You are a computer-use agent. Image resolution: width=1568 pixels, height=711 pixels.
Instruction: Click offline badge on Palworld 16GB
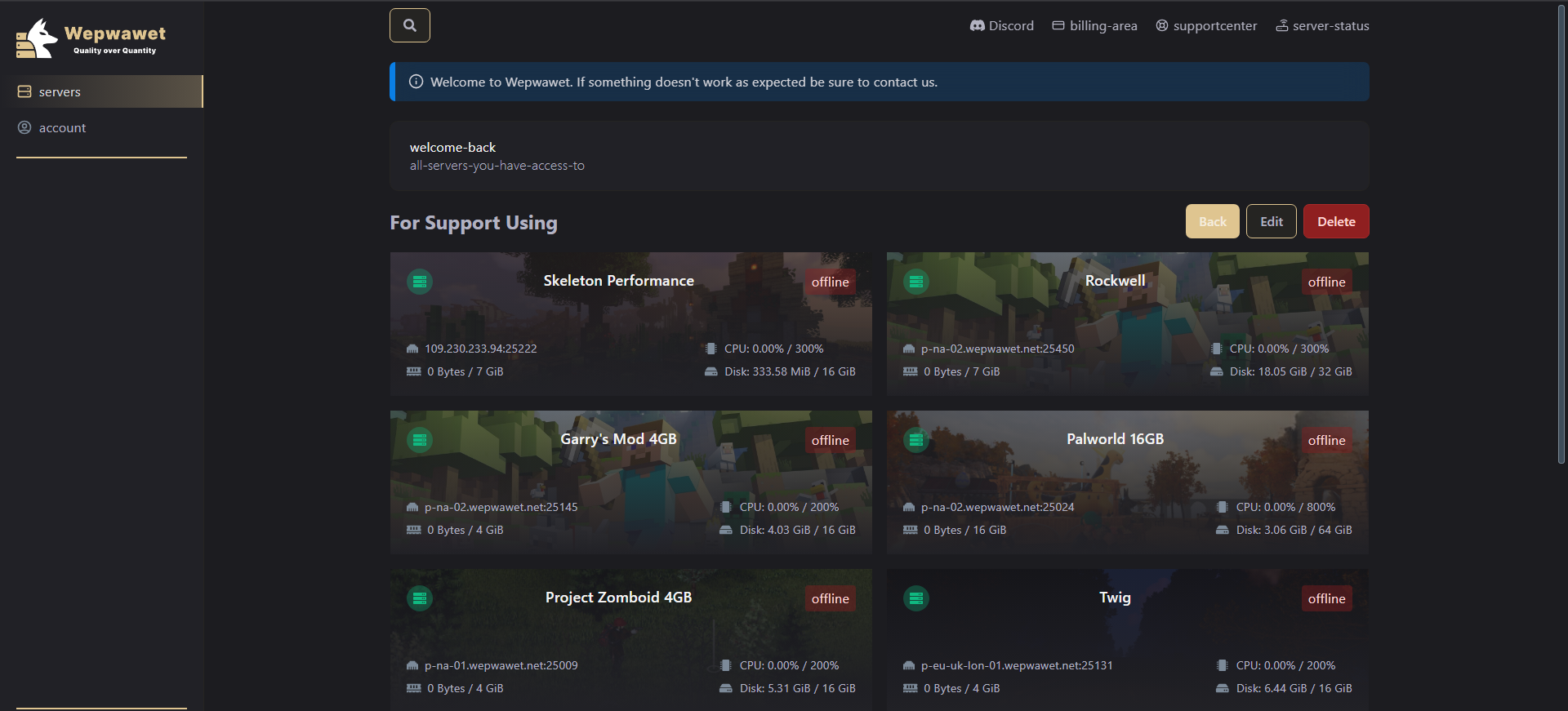1327,440
